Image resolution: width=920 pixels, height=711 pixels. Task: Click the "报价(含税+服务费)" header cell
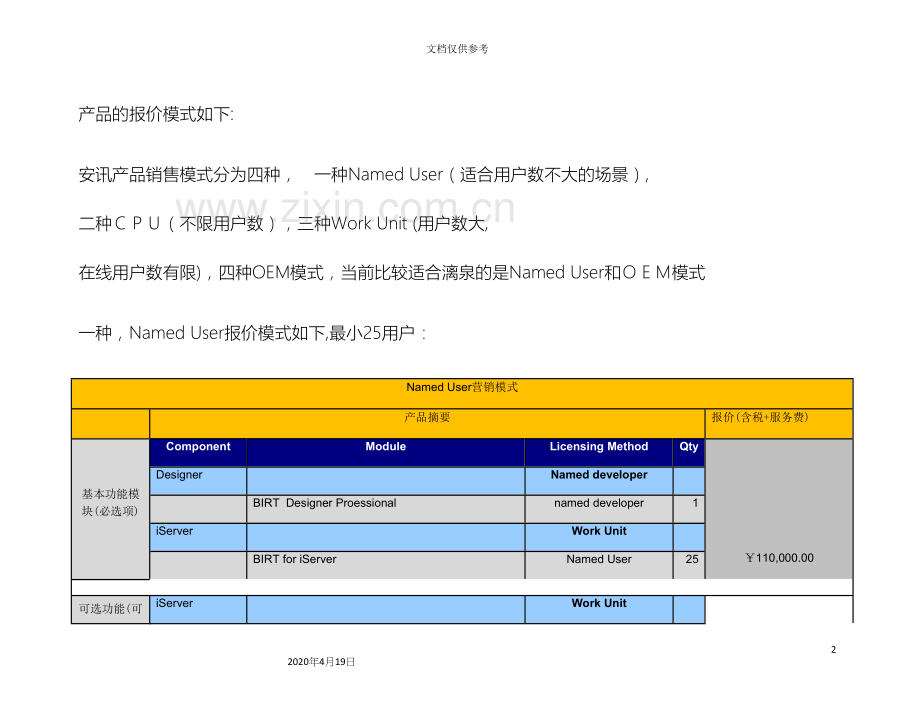tap(760, 417)
